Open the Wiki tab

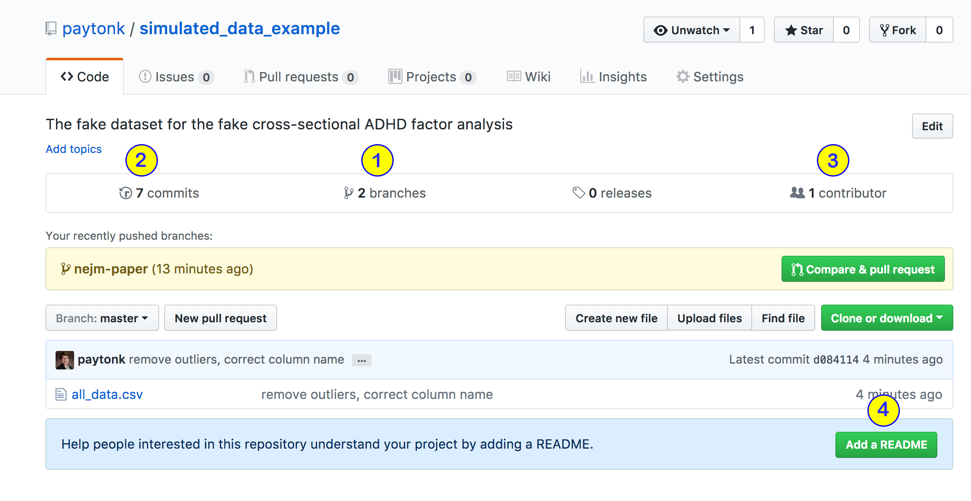[529, 77]
